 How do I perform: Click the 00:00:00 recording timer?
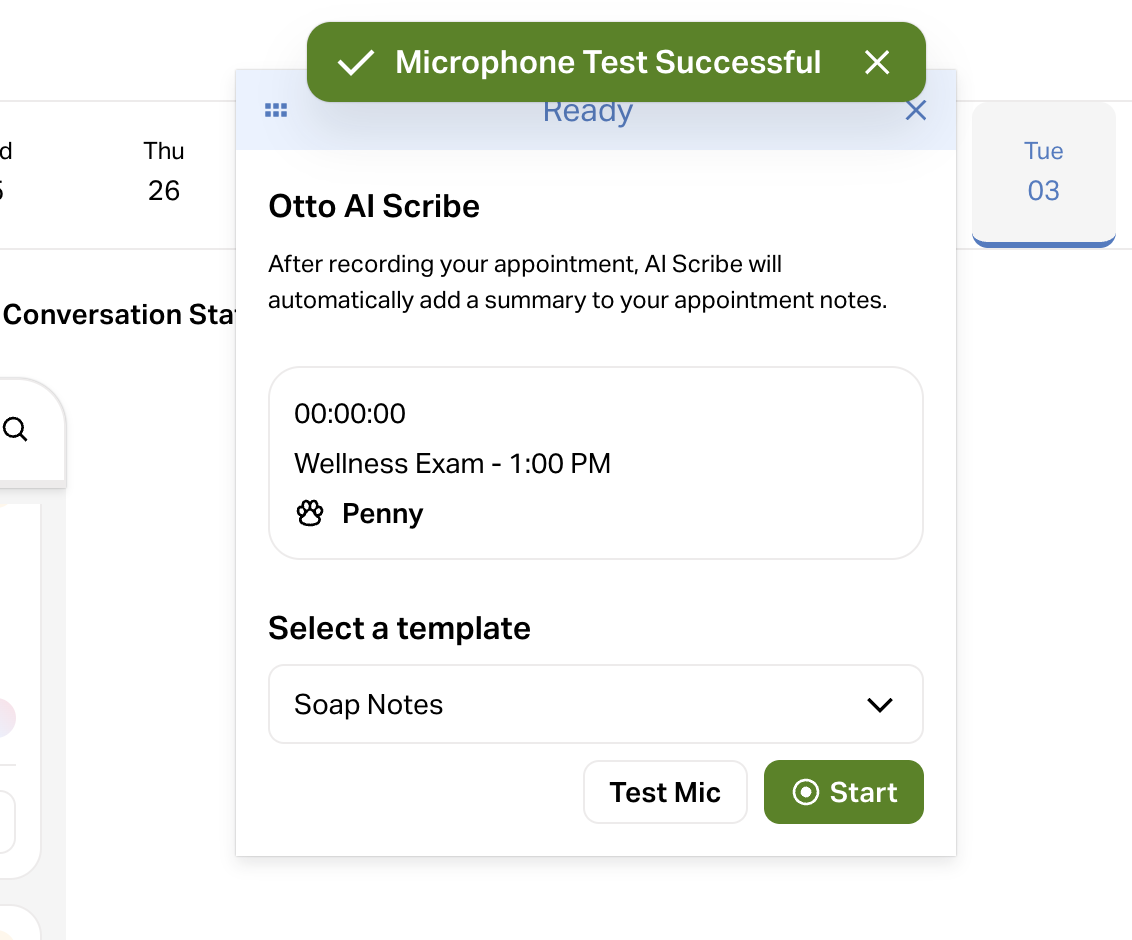pos(350,414)
